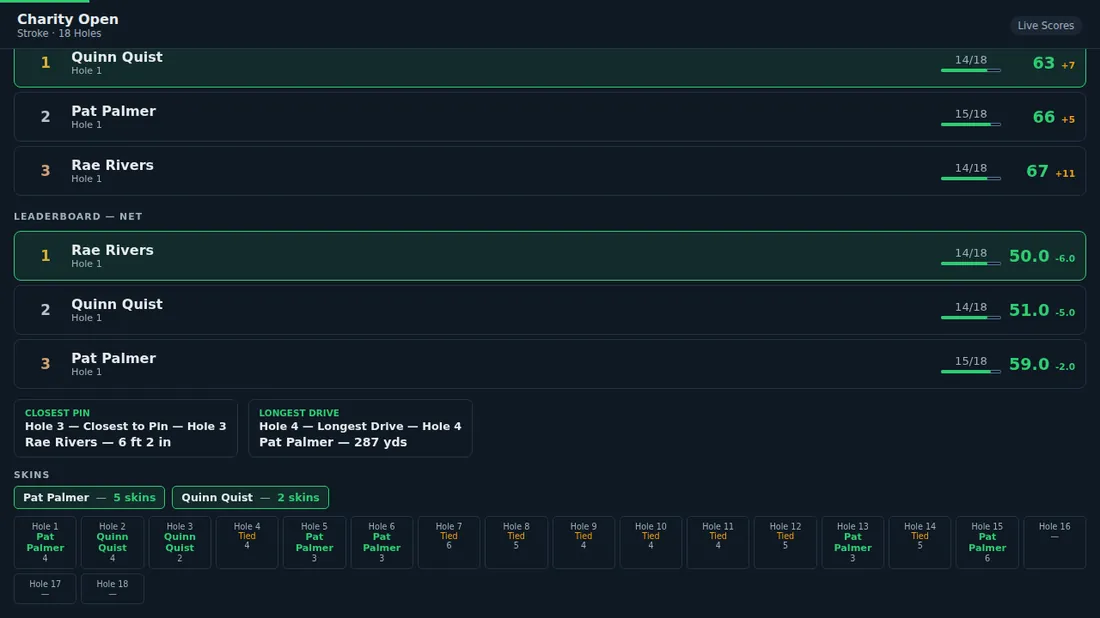Click the progress bar beside net score 50.0
Screen dimensions: 1100x618
click(970, 263)
